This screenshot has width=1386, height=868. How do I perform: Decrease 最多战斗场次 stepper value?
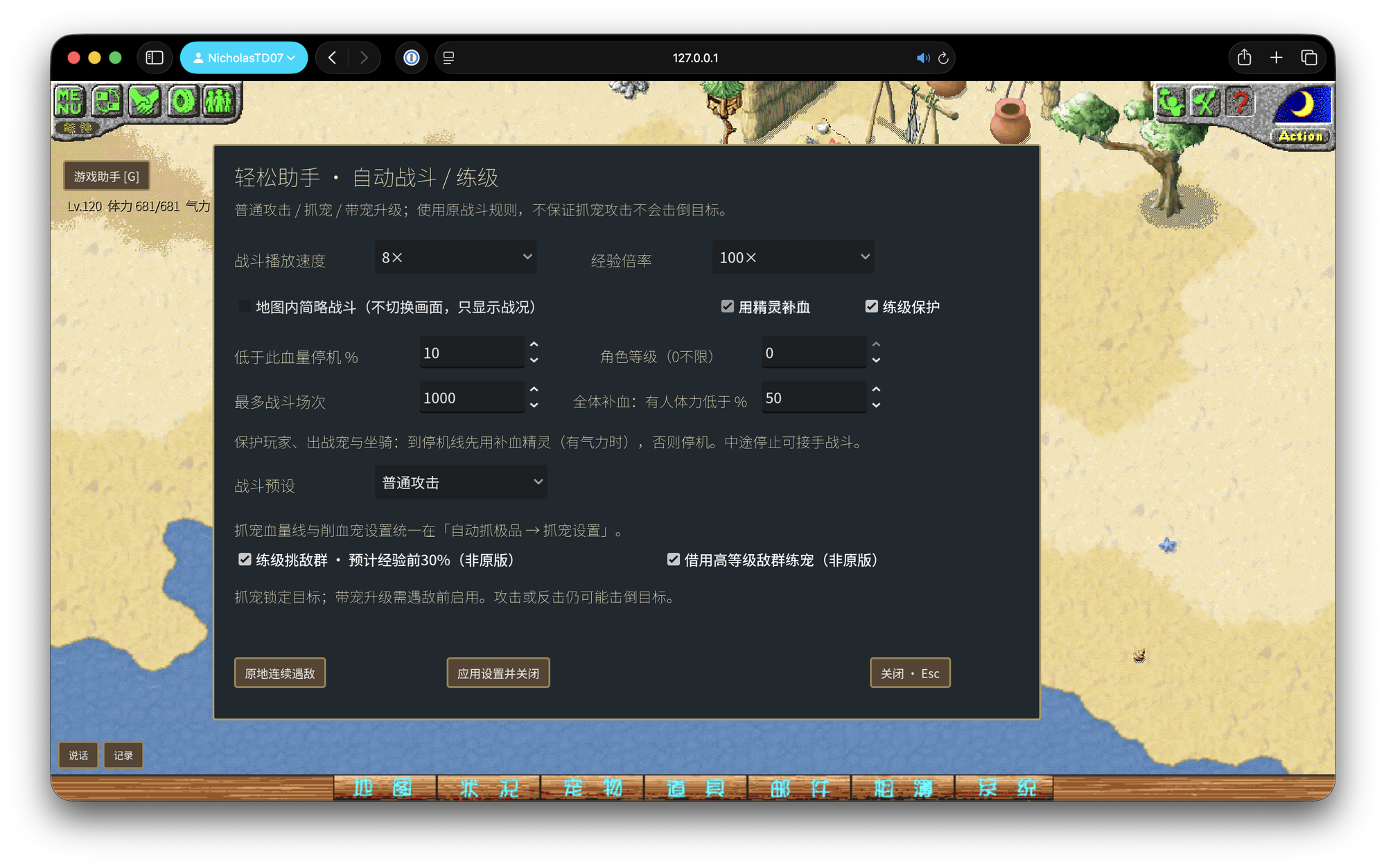click(x=534, y=405)
